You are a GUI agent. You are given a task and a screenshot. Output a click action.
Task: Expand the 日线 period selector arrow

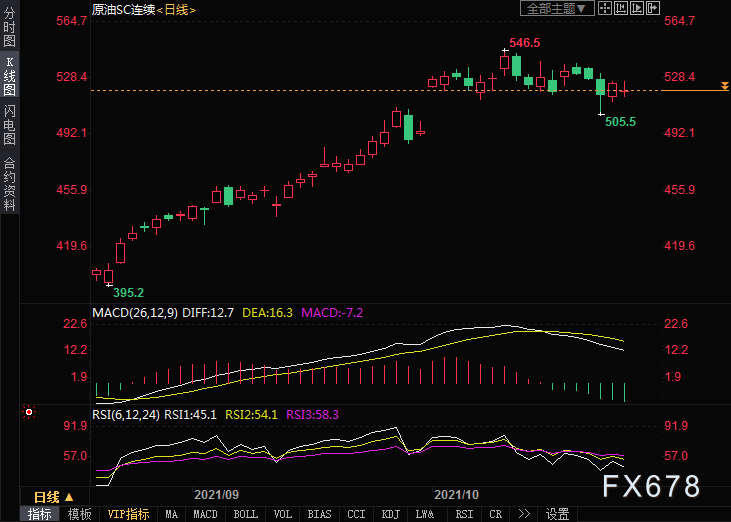point(69,497)
